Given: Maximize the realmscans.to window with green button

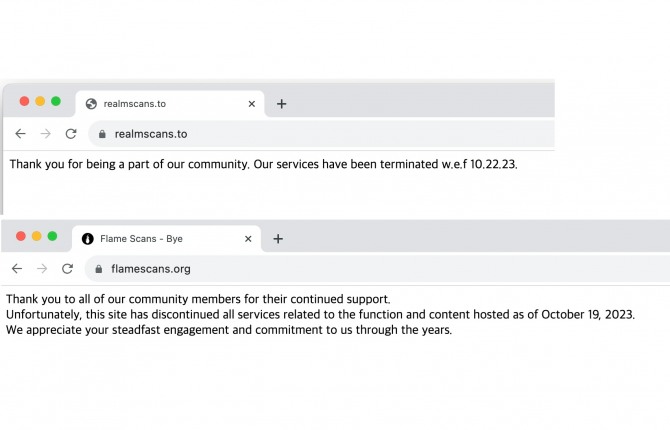Looking at the screenshot, I should click(x=56, y=101).
